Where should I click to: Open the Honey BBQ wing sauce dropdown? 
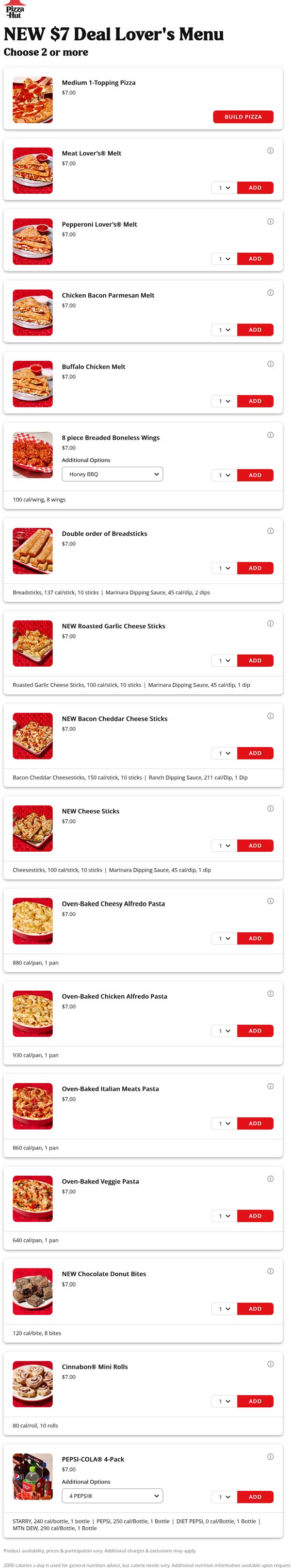[x=113, y=474]
